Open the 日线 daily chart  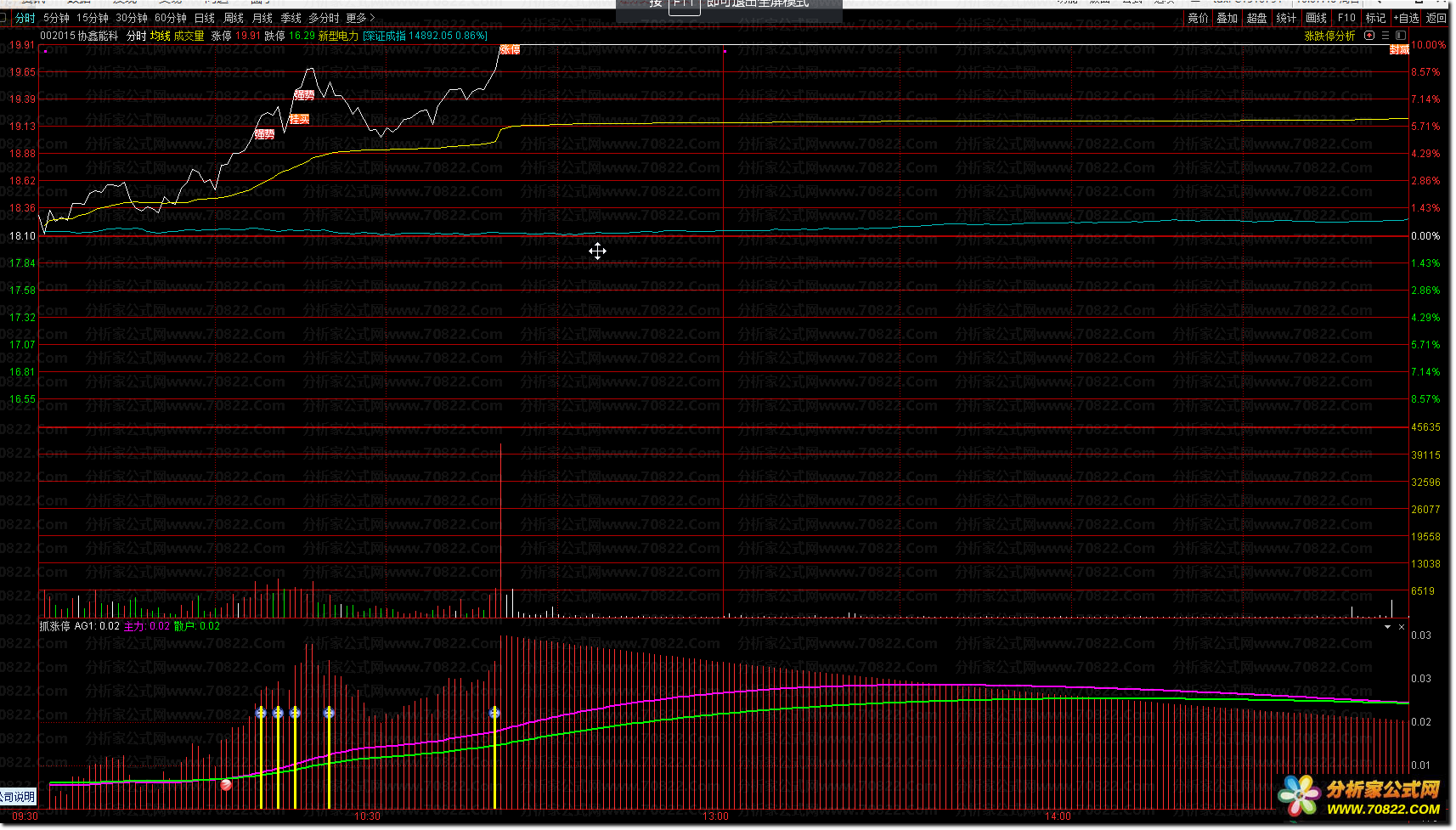(205, 18)
